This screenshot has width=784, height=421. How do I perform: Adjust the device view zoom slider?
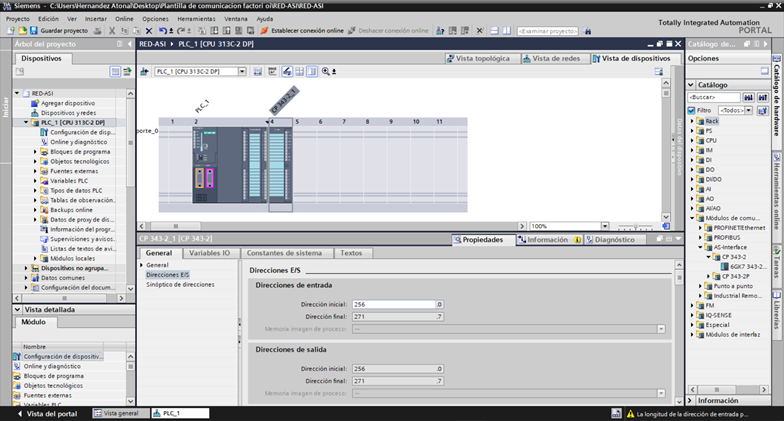click(x=635, y=226)
